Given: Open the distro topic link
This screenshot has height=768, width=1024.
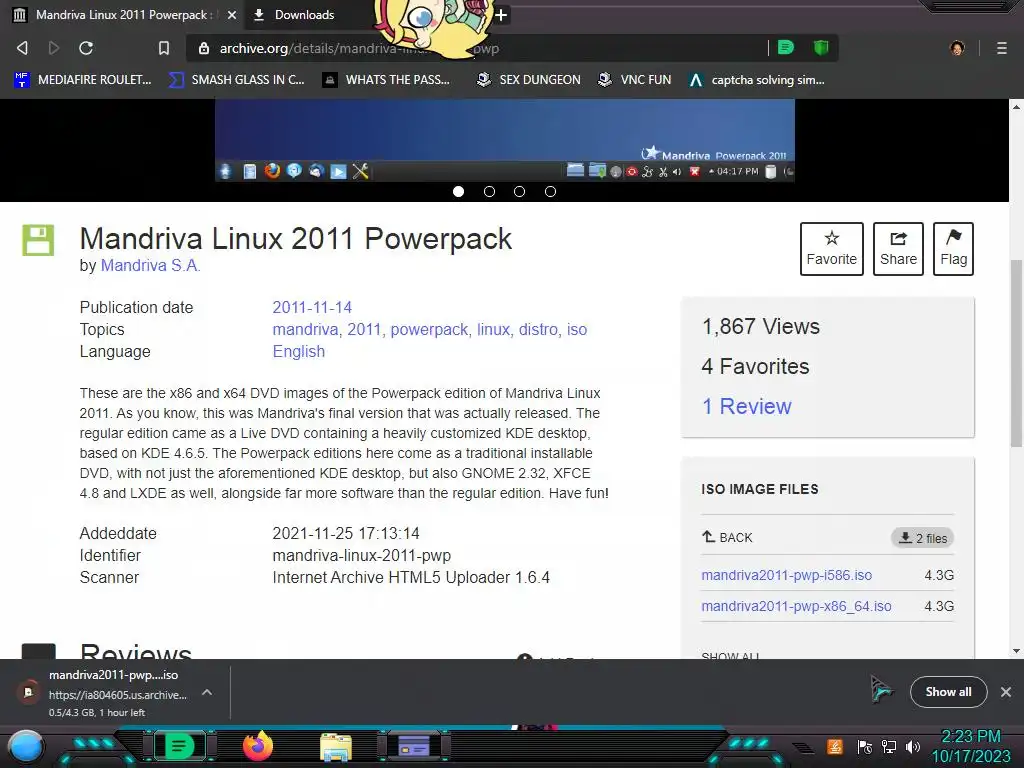Looking at the screenshot, I should tap(538, 329).
